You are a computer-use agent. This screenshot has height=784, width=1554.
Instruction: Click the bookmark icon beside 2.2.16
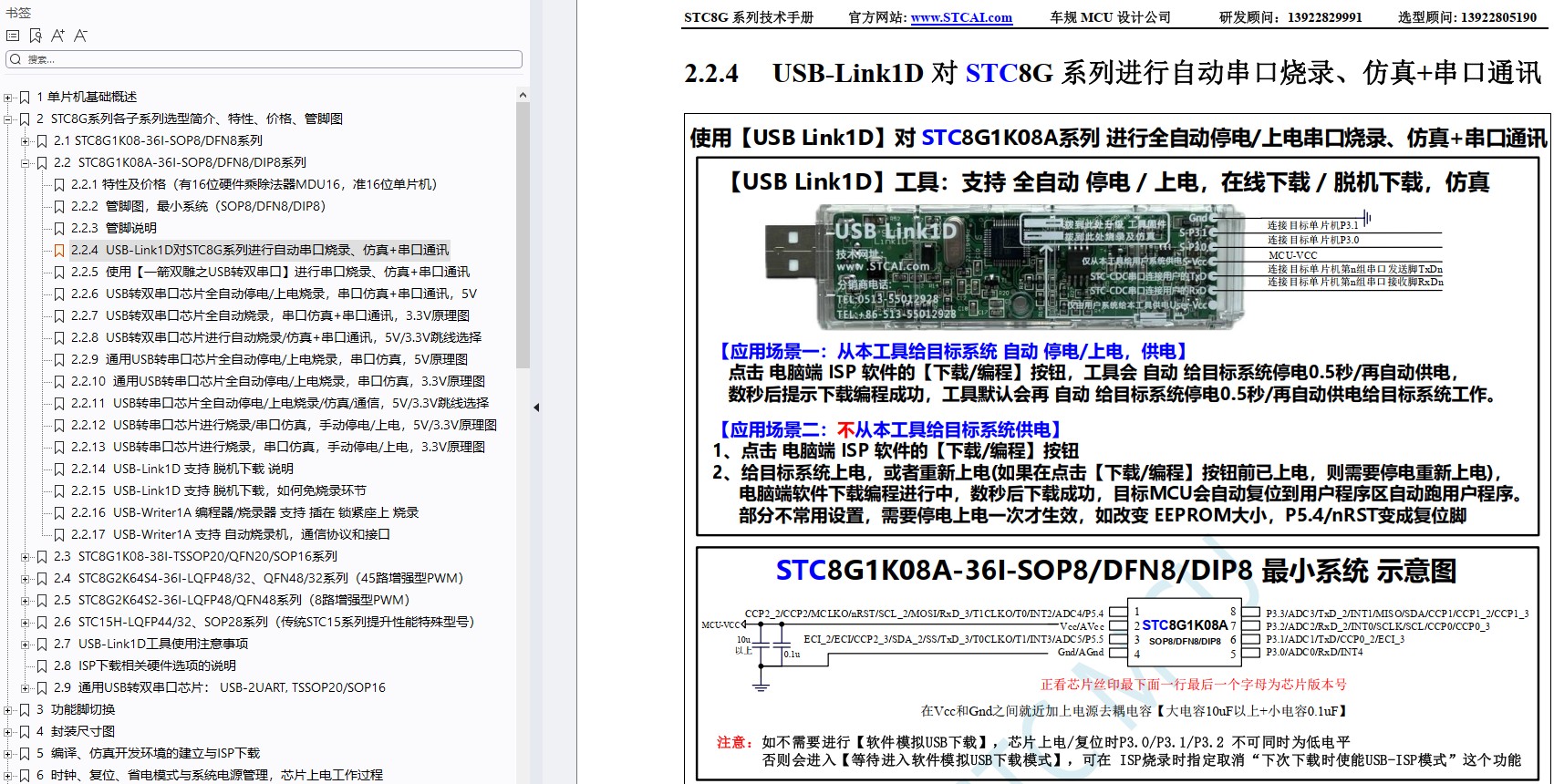point(59,512)
